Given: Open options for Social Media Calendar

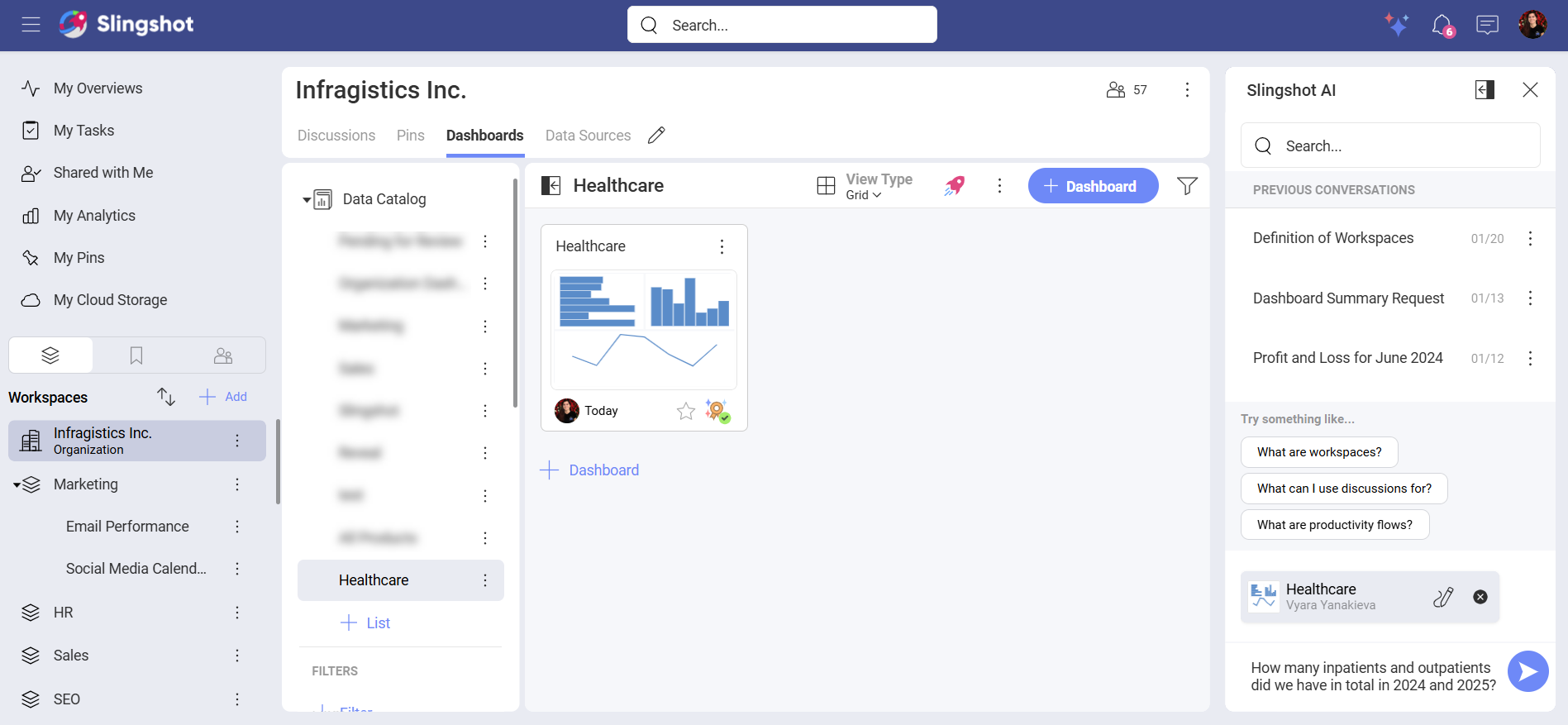Looking at the screenshot, I should coord(237,569).
